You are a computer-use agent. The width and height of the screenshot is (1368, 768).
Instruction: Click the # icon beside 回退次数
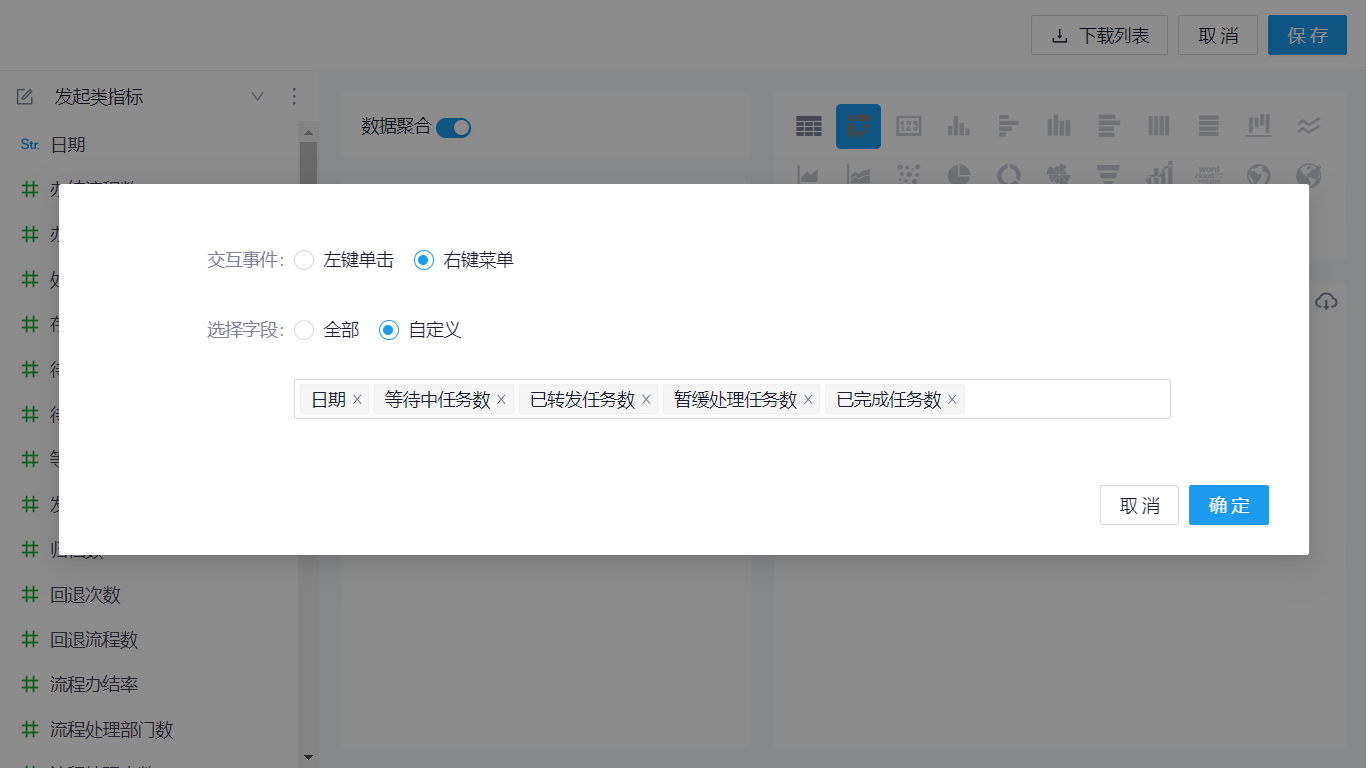point(30,595)
